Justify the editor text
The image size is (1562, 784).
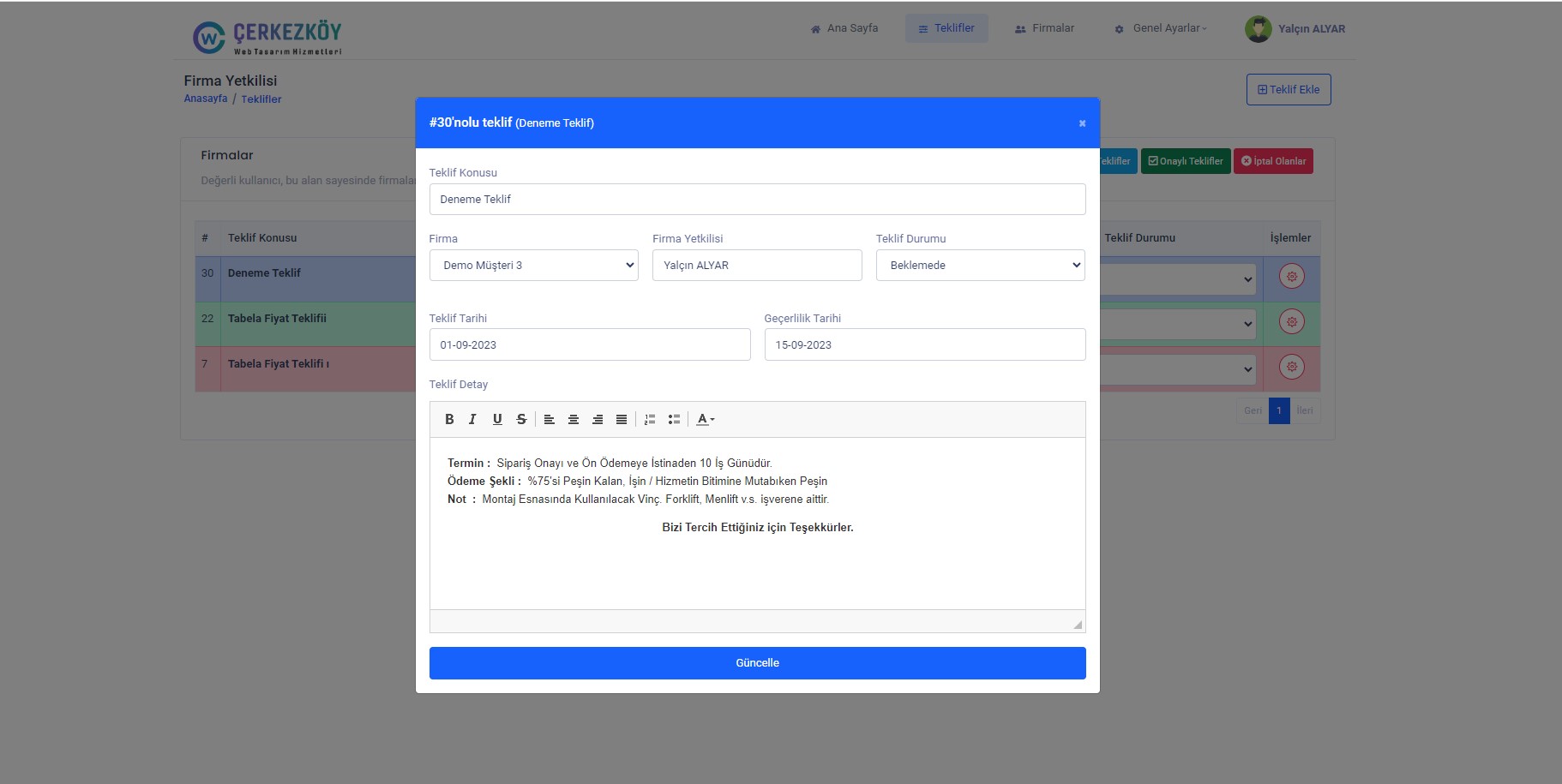[x=622, y=419]
